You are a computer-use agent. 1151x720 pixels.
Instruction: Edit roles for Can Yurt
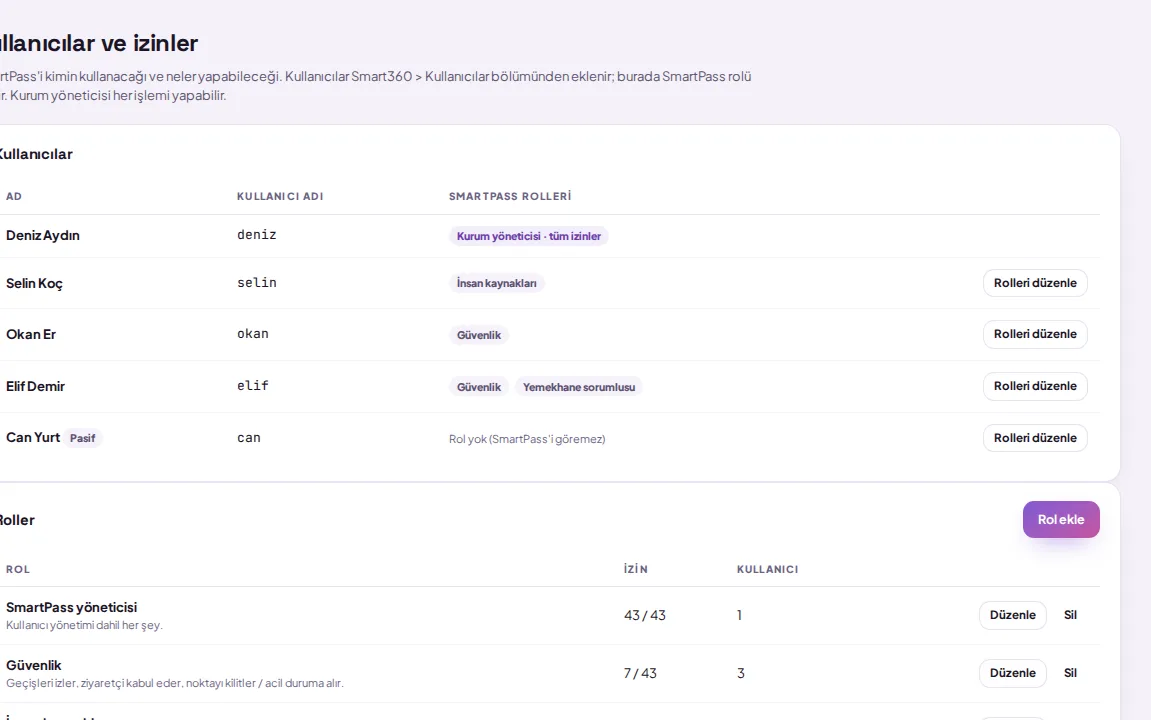point(1035,438)
